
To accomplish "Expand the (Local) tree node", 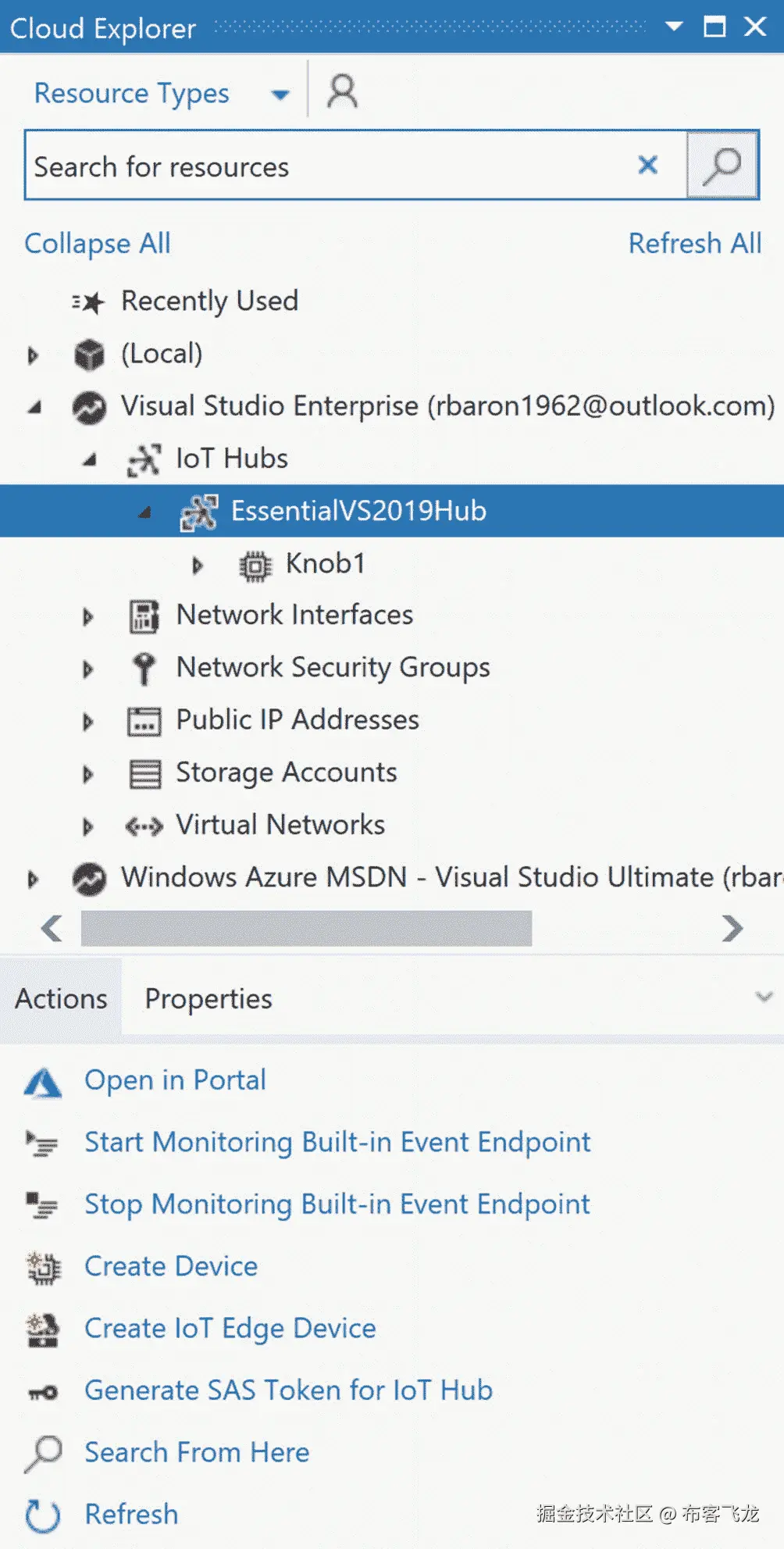I will click(x=33, y=355).
